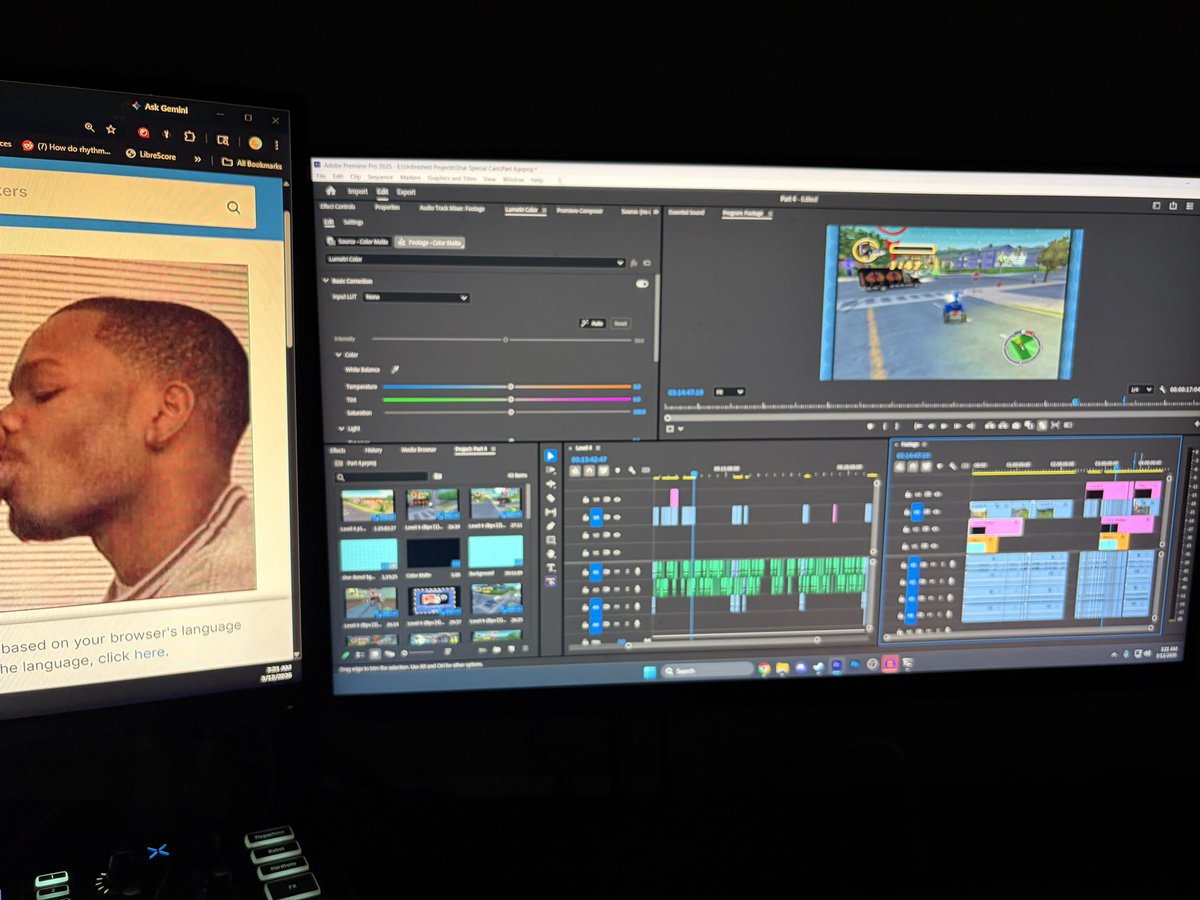Click the Saturation slider
Image resolution: width=1200 pixels, height=900 pixels.
(507, 412)
